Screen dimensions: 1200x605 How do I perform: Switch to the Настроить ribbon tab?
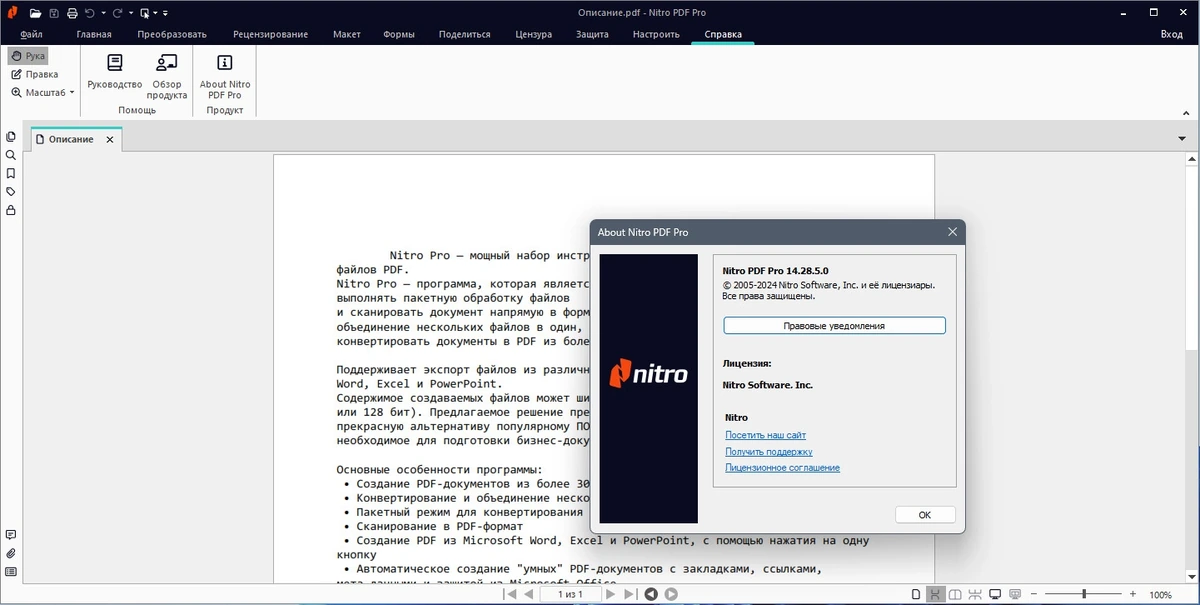(x=656, y=34)
